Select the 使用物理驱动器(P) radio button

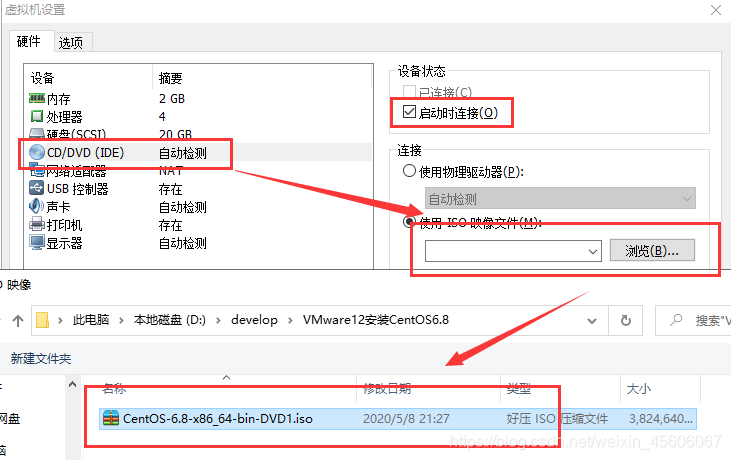tap(409, 171)
